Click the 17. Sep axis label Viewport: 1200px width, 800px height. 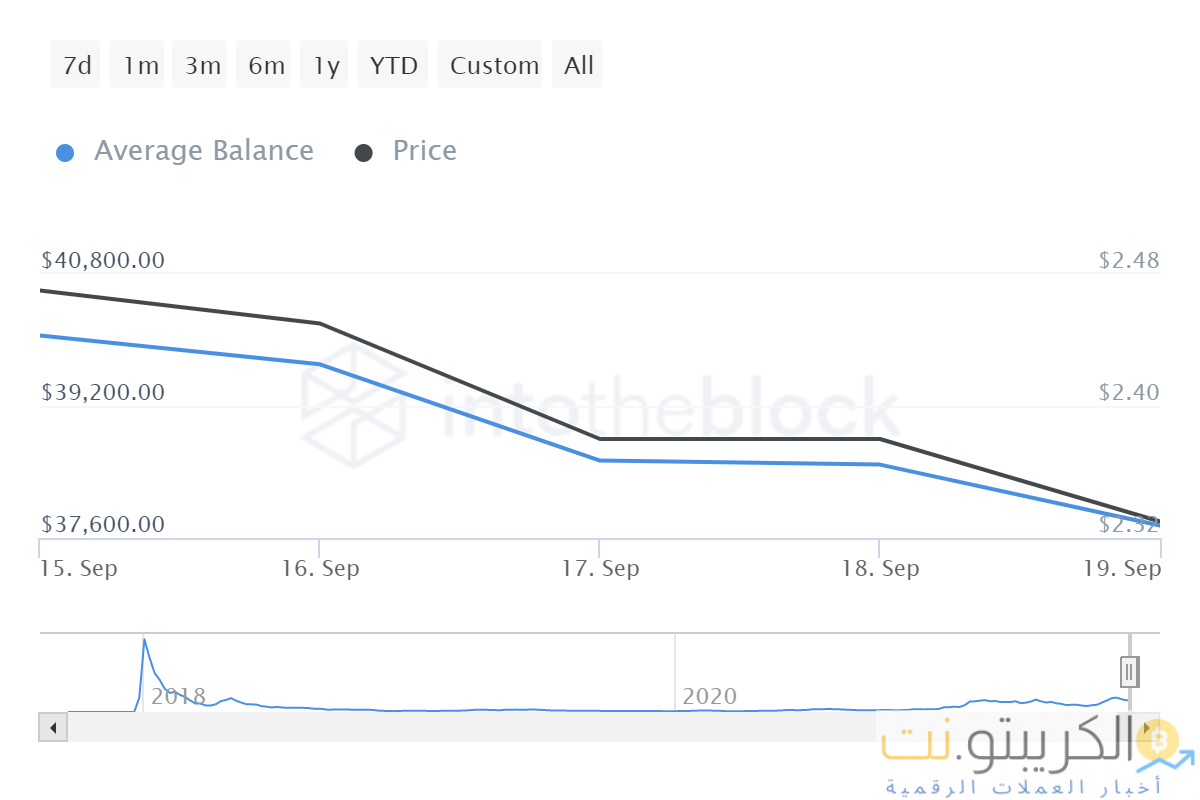click(600, 569)
